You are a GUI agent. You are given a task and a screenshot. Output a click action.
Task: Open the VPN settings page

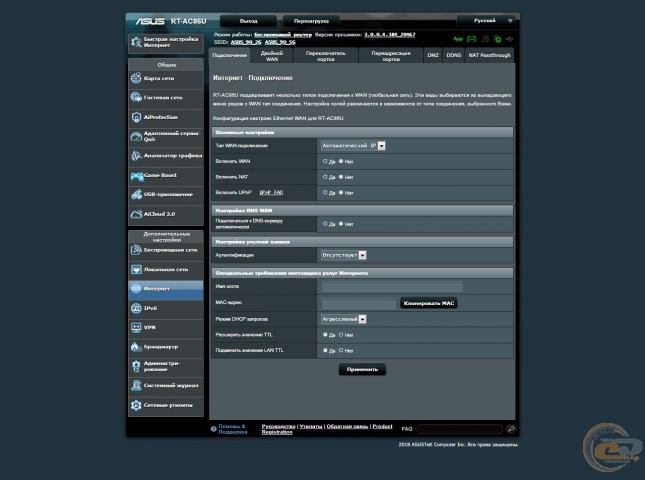pyautogui.click(x=166, y=328)
